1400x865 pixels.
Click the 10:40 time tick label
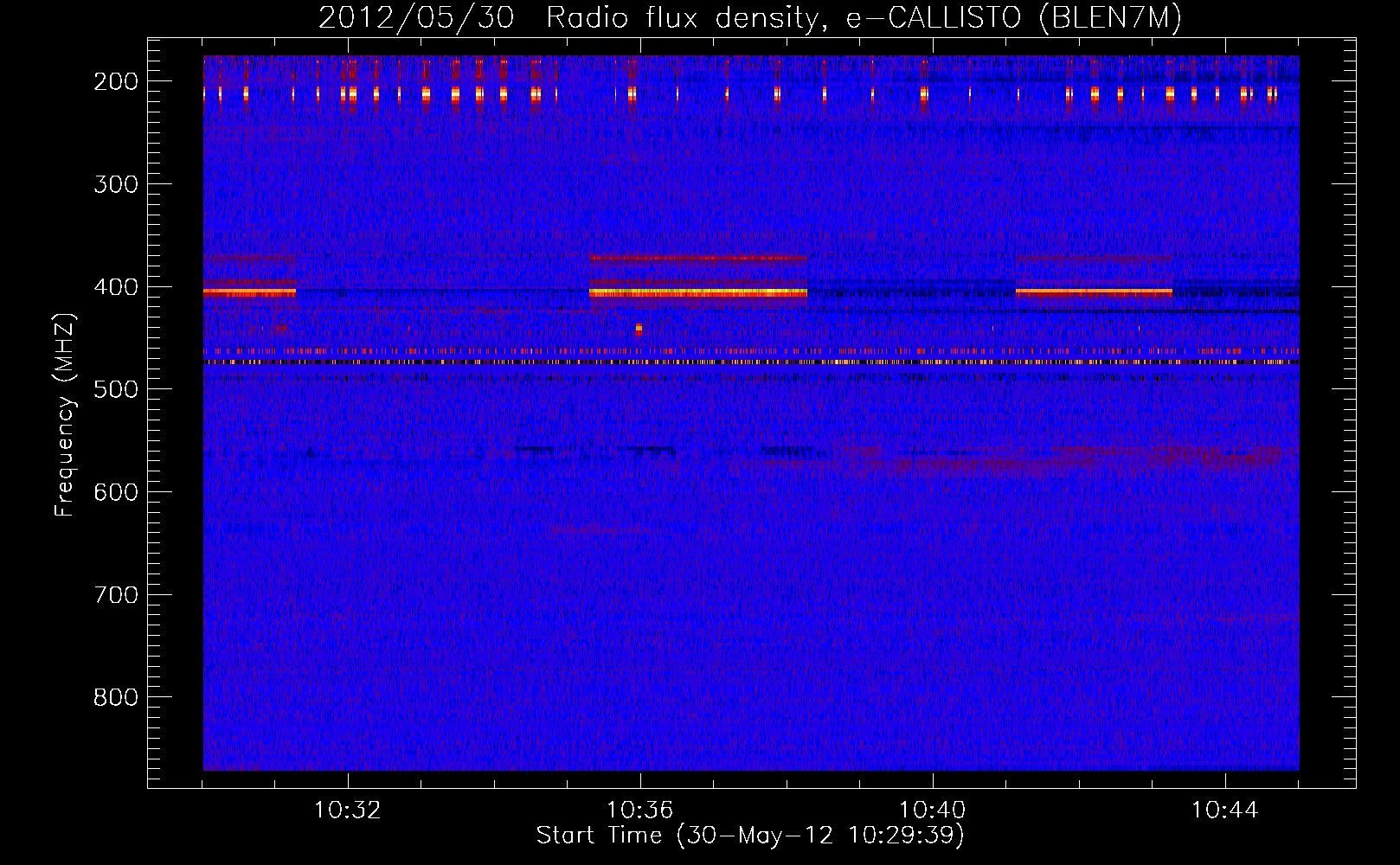(933, 811)
